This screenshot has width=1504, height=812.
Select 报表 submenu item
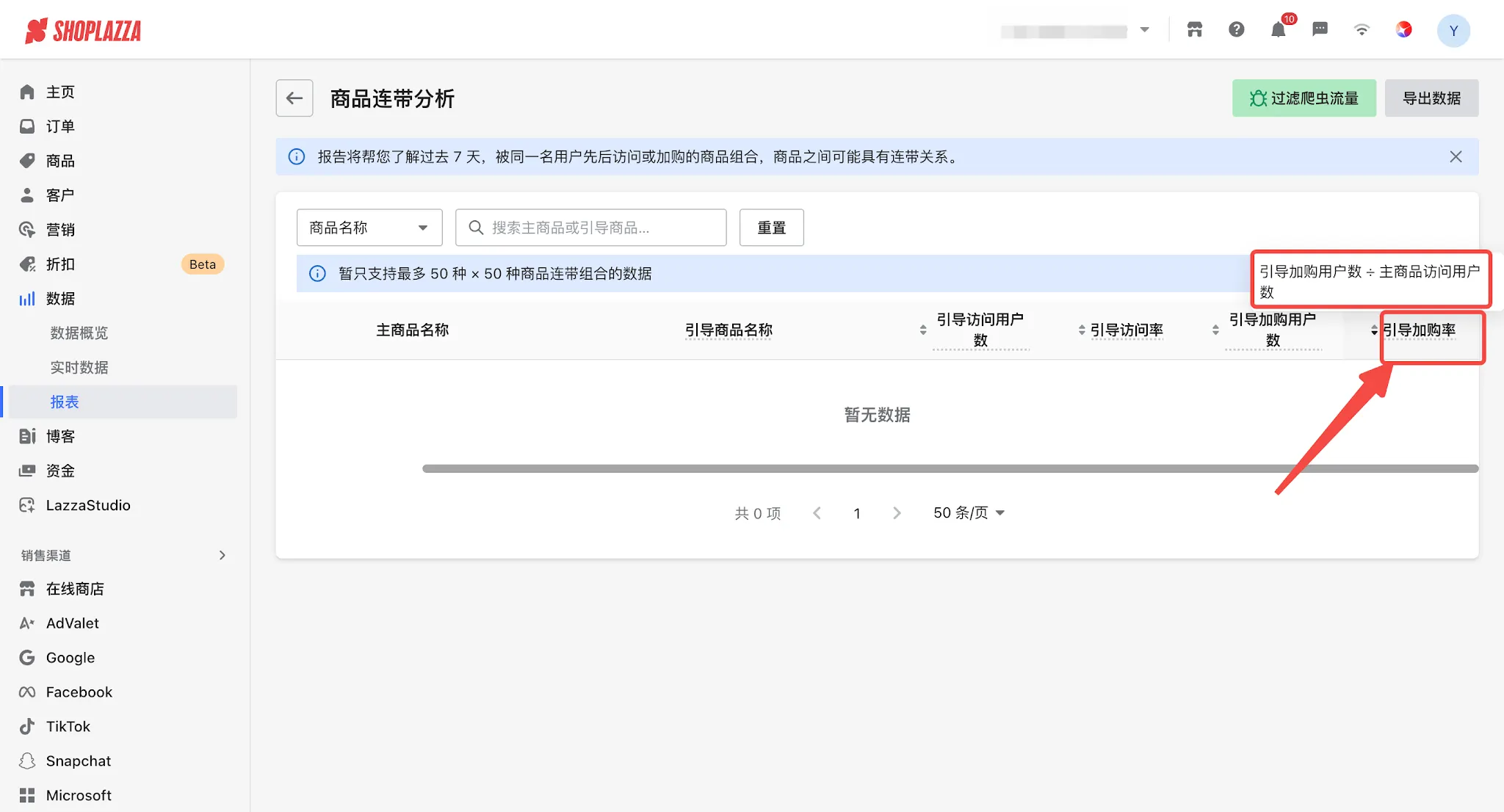coord(121,402)
